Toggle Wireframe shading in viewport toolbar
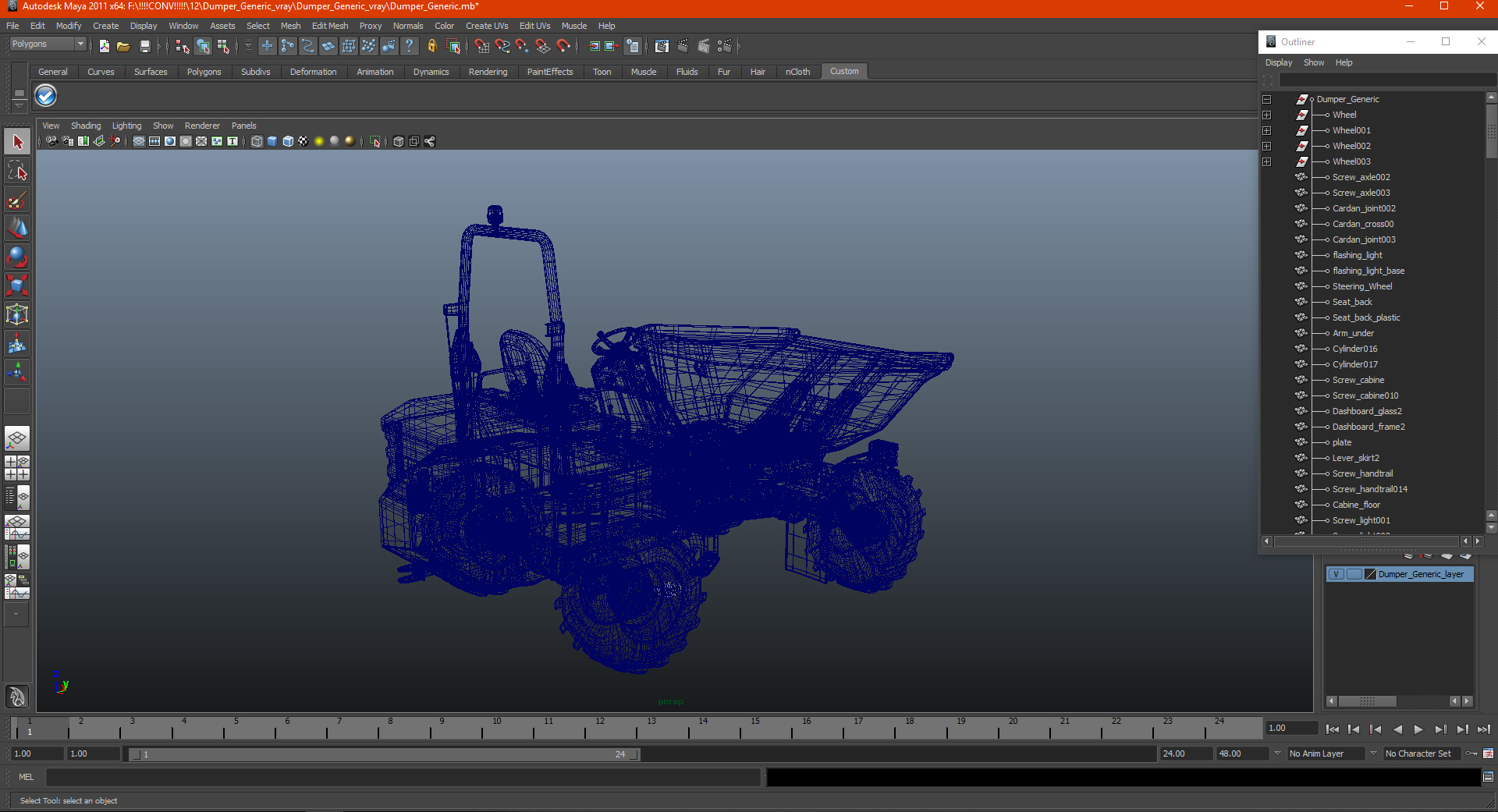This screenshot has height=812, width=1498. click(x=257, y=141)
